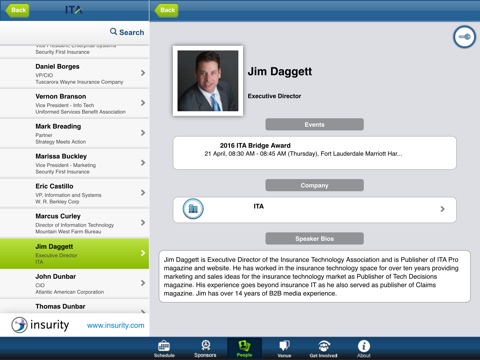Image resolution: width=480 pixels, height=360 pixels.
Task: Click Atlantic American Corporation text
Action: (70, 292)
